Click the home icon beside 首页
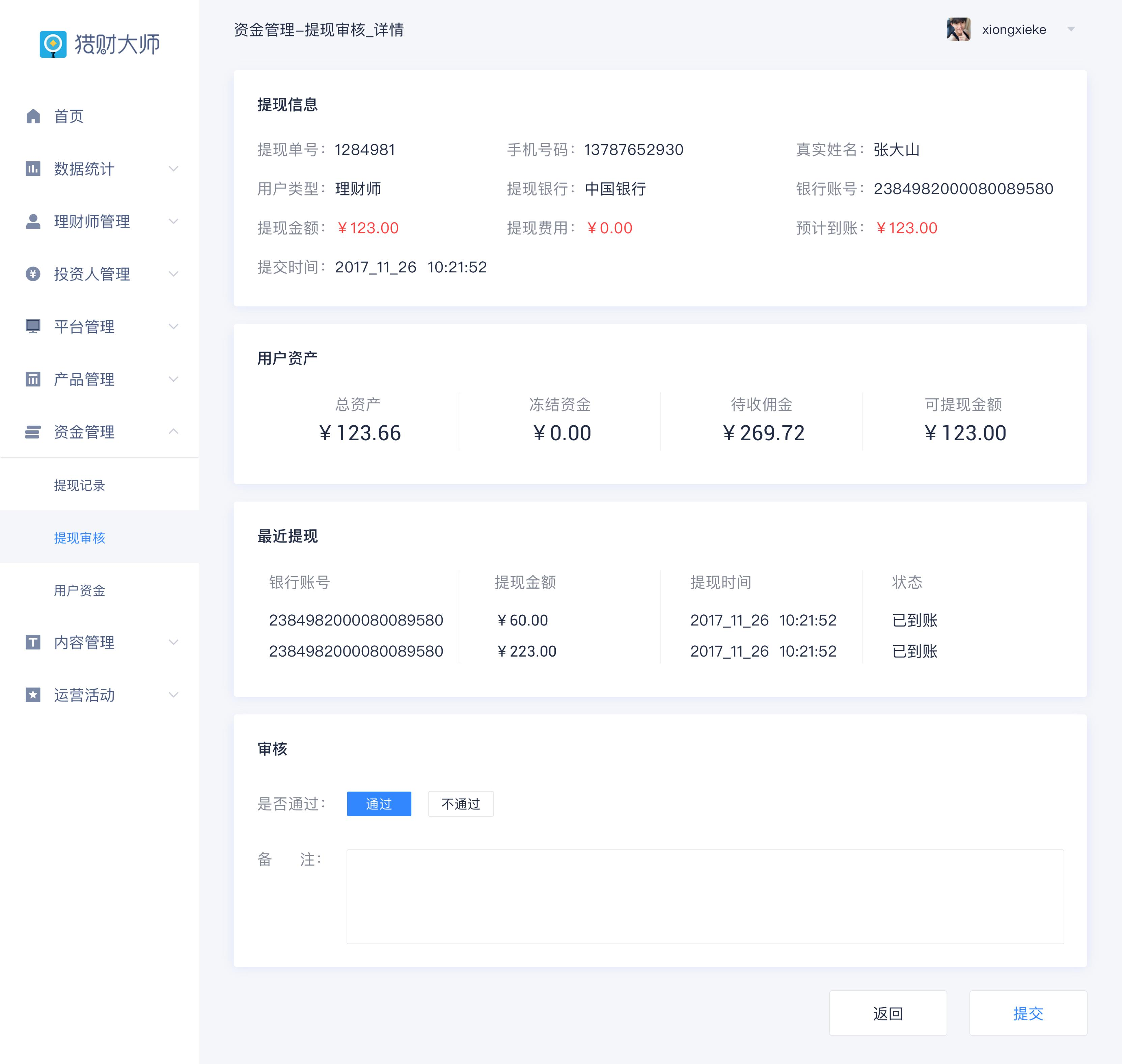This screenshot has width=1122, height=1064. pos(33,116)
